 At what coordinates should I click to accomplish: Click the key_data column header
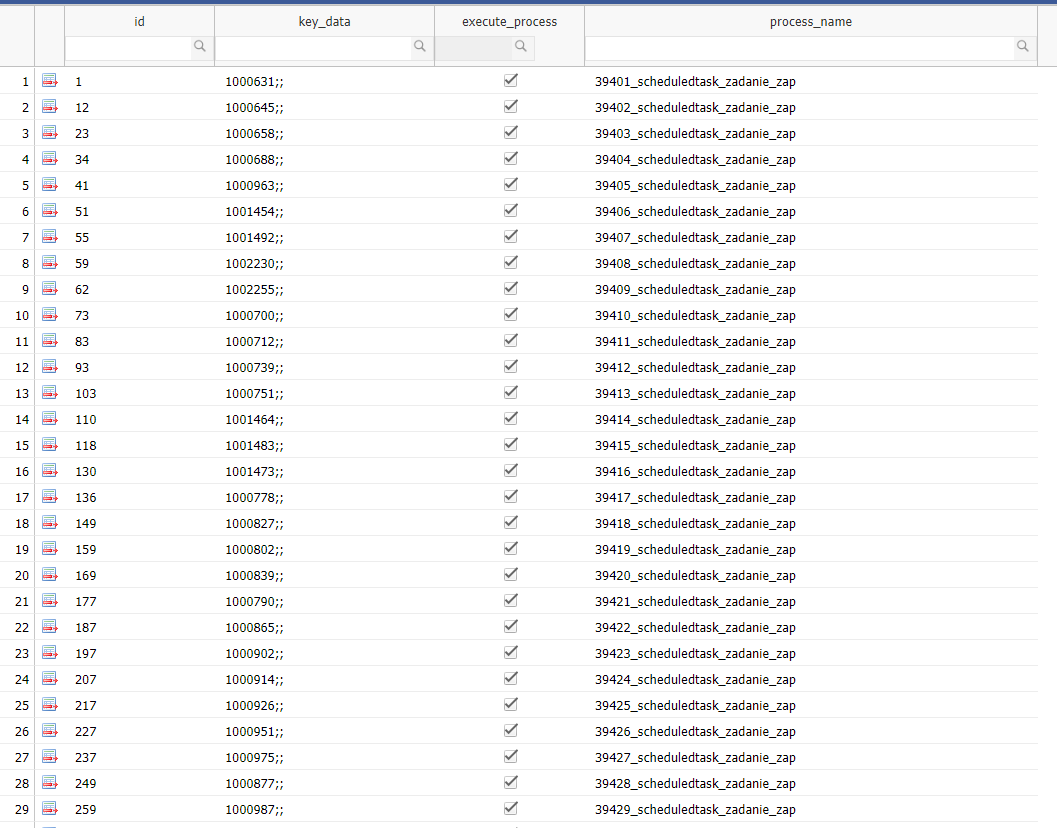pyautogui.click(x=324, y=21)
